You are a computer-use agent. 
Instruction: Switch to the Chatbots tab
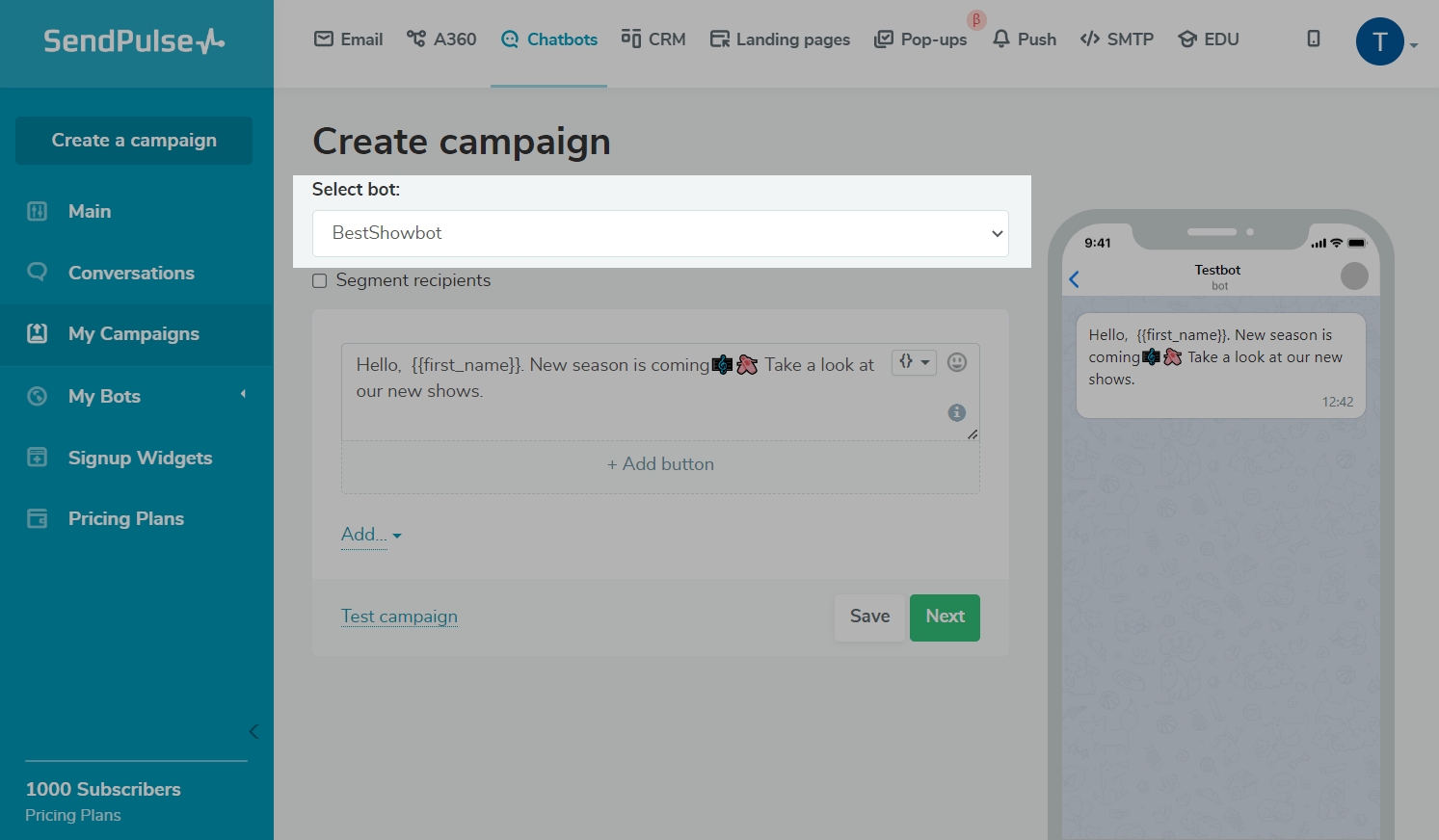(549, 39)
